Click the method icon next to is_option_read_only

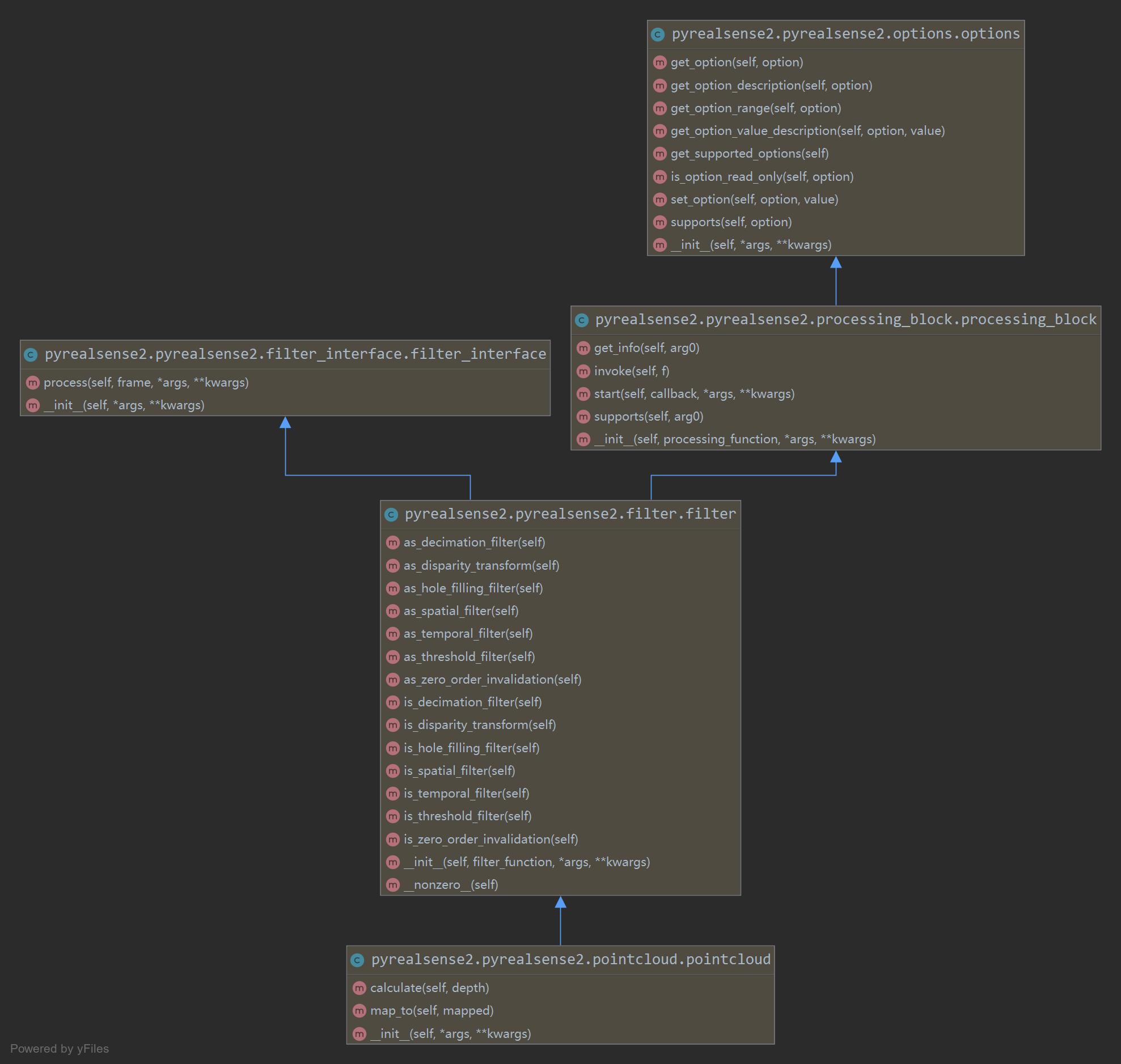point(659,177)
